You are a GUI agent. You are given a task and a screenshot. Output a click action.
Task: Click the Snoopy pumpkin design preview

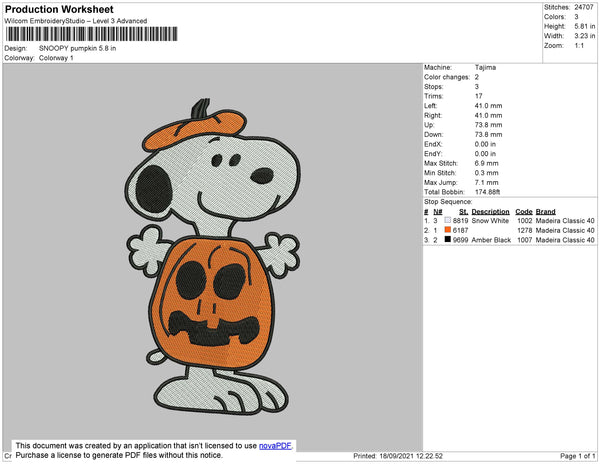pyautogui.click(x=213, y=257)
